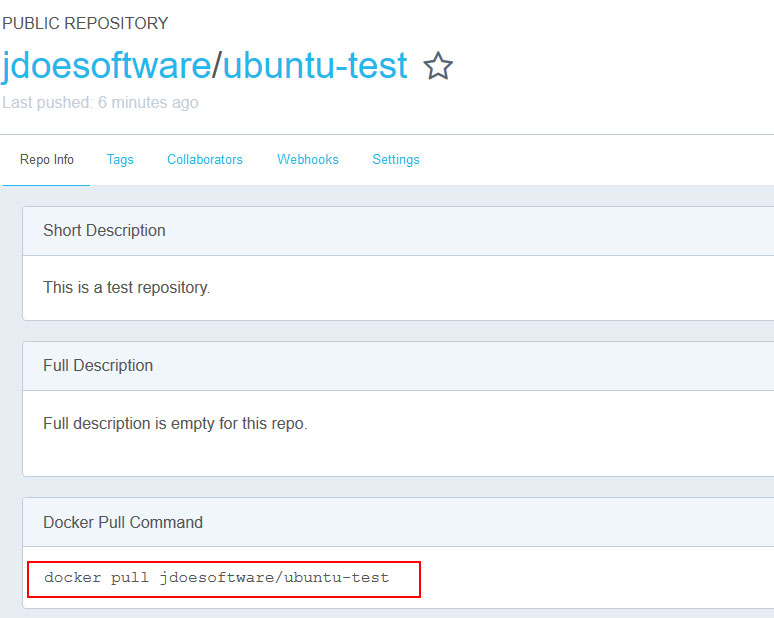Click the Short Description heading

pos(104,231)
